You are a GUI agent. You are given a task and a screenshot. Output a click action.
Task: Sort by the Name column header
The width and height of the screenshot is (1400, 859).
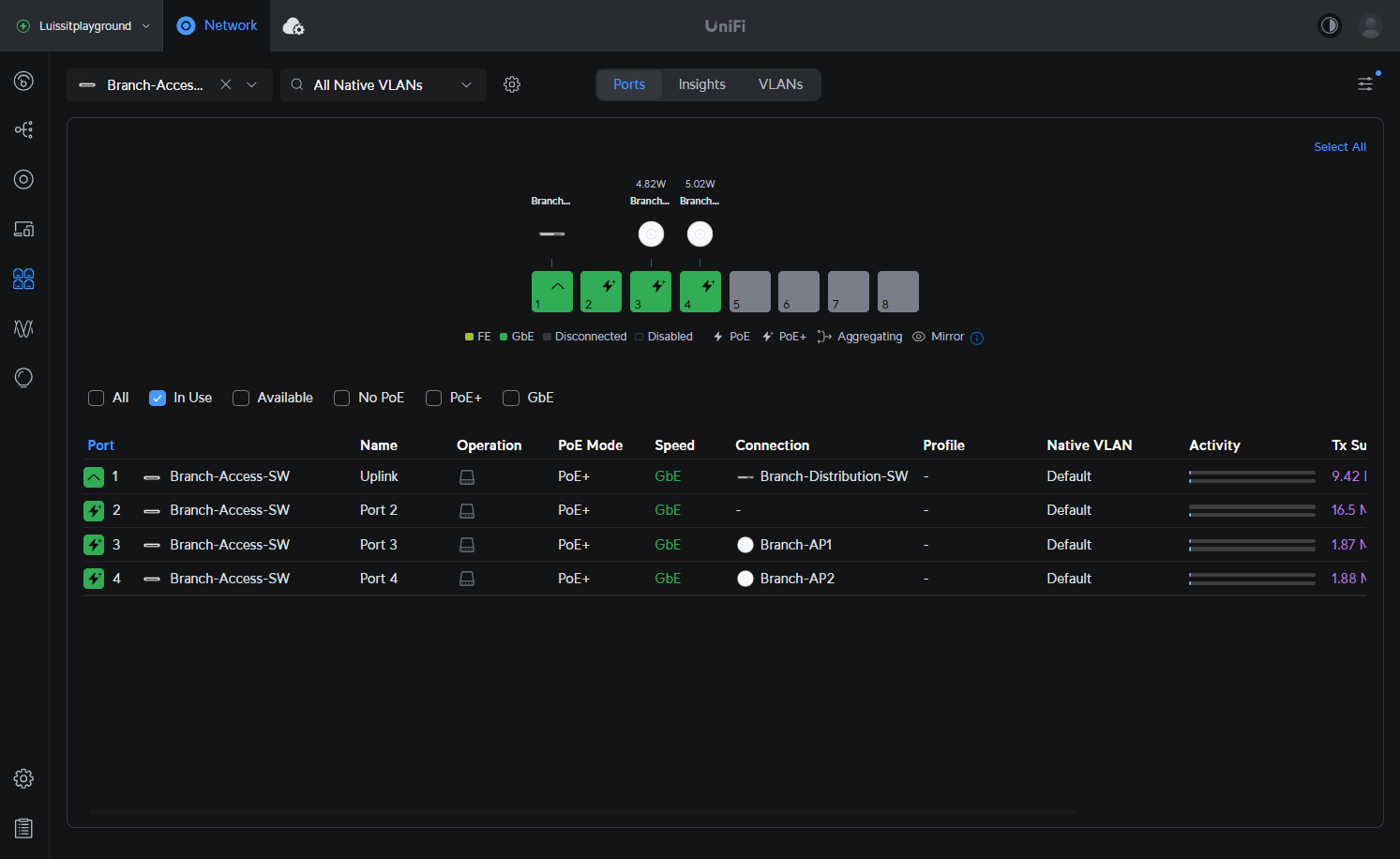pyautogui.click(x=379, y=445)
